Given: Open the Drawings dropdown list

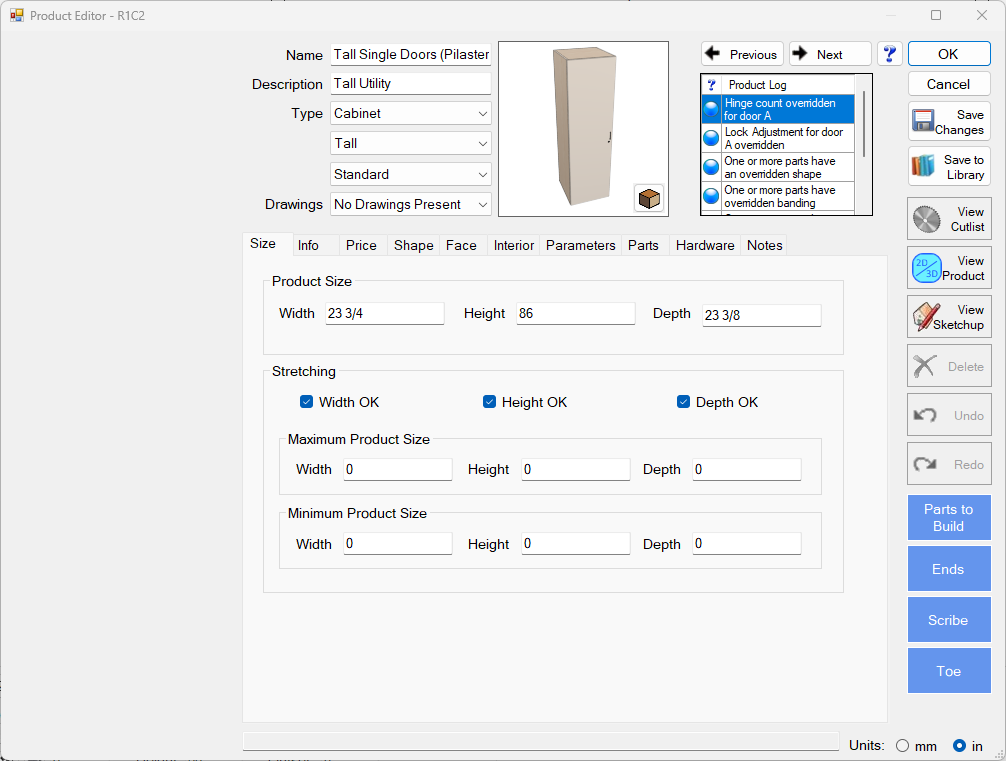Looking at the screenshot, I should [x=411, y=204].
